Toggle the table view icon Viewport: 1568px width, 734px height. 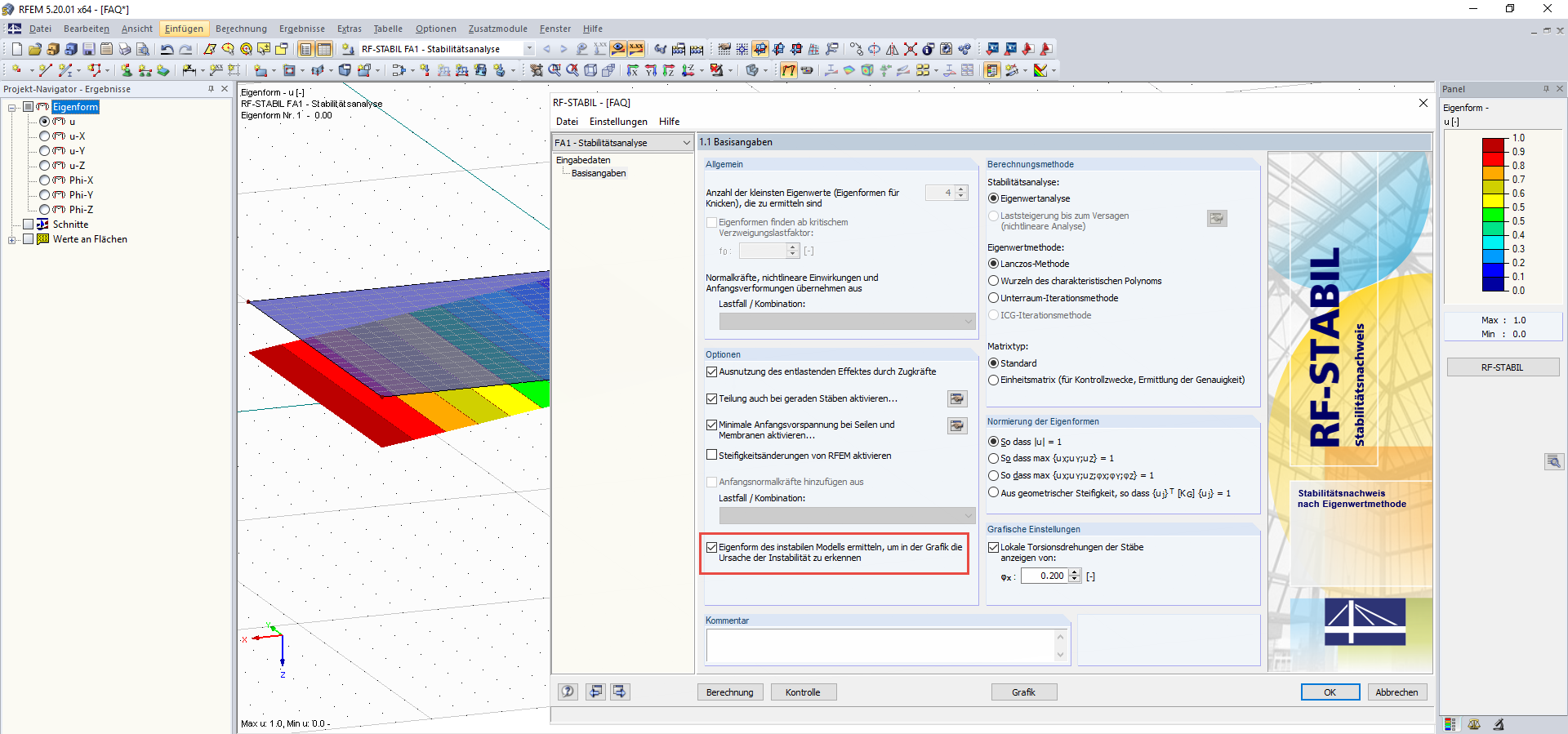pyautogui.click(x=324, y=49)
